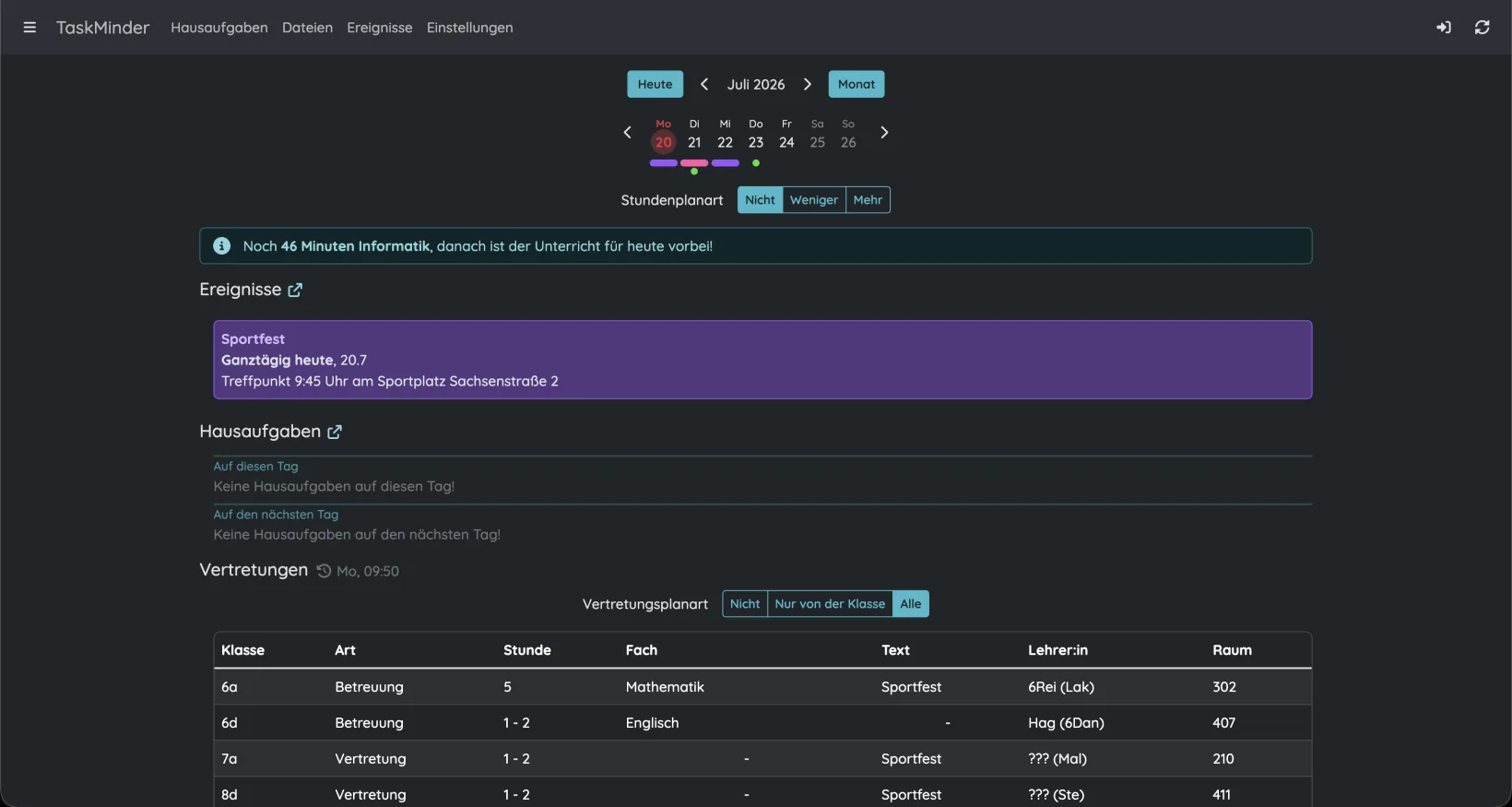Click the Art column header
The width and height of the screenshot is (1512, 807).
(346, 650)
